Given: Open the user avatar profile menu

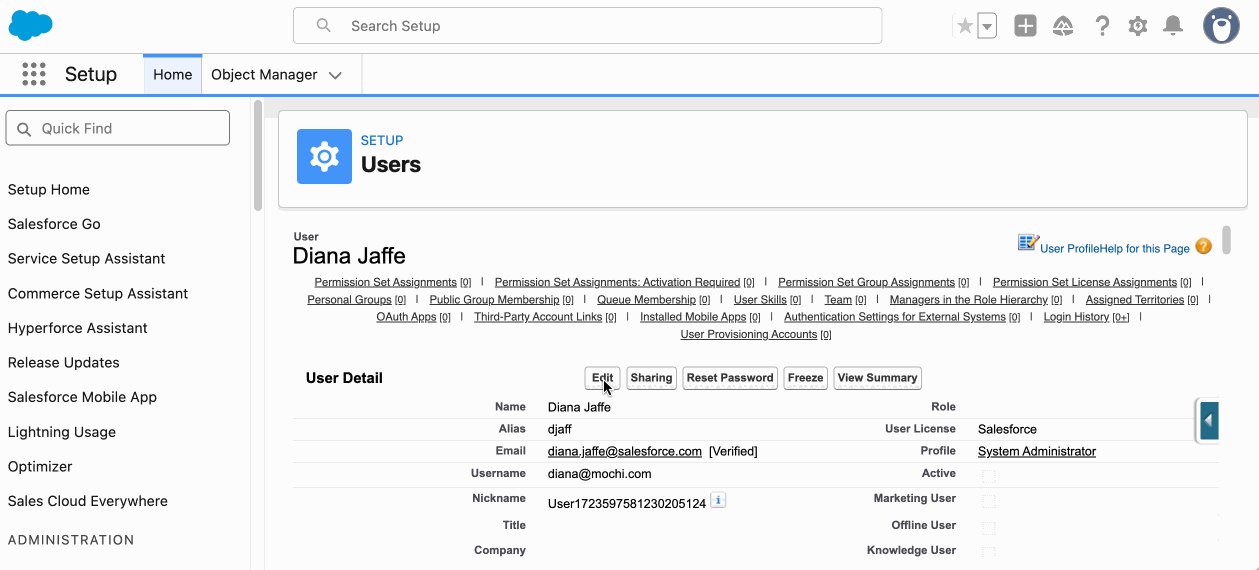Looking at the screenshot, I should tap(1221, 26).
